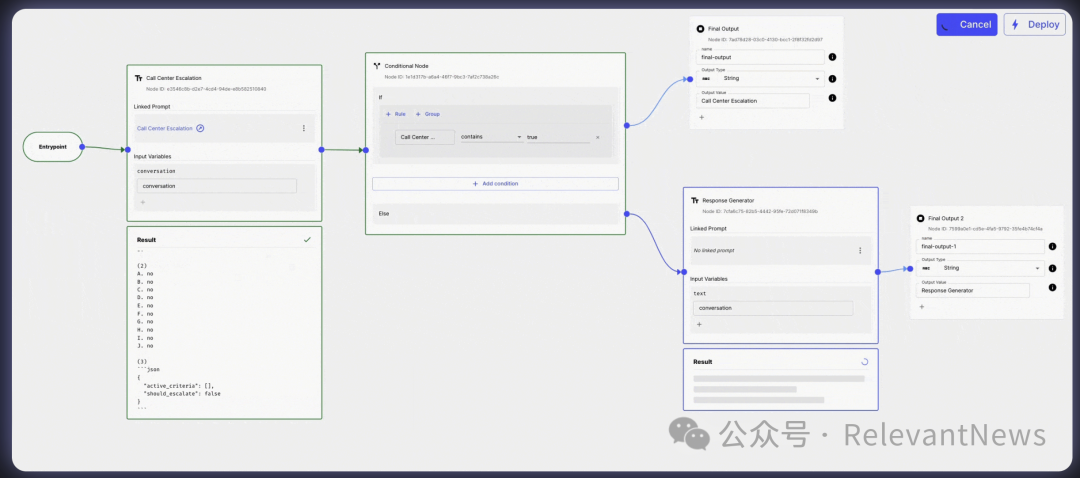
Task: Click the 'J. no' line in Result
Action: (x=145, y=346)
